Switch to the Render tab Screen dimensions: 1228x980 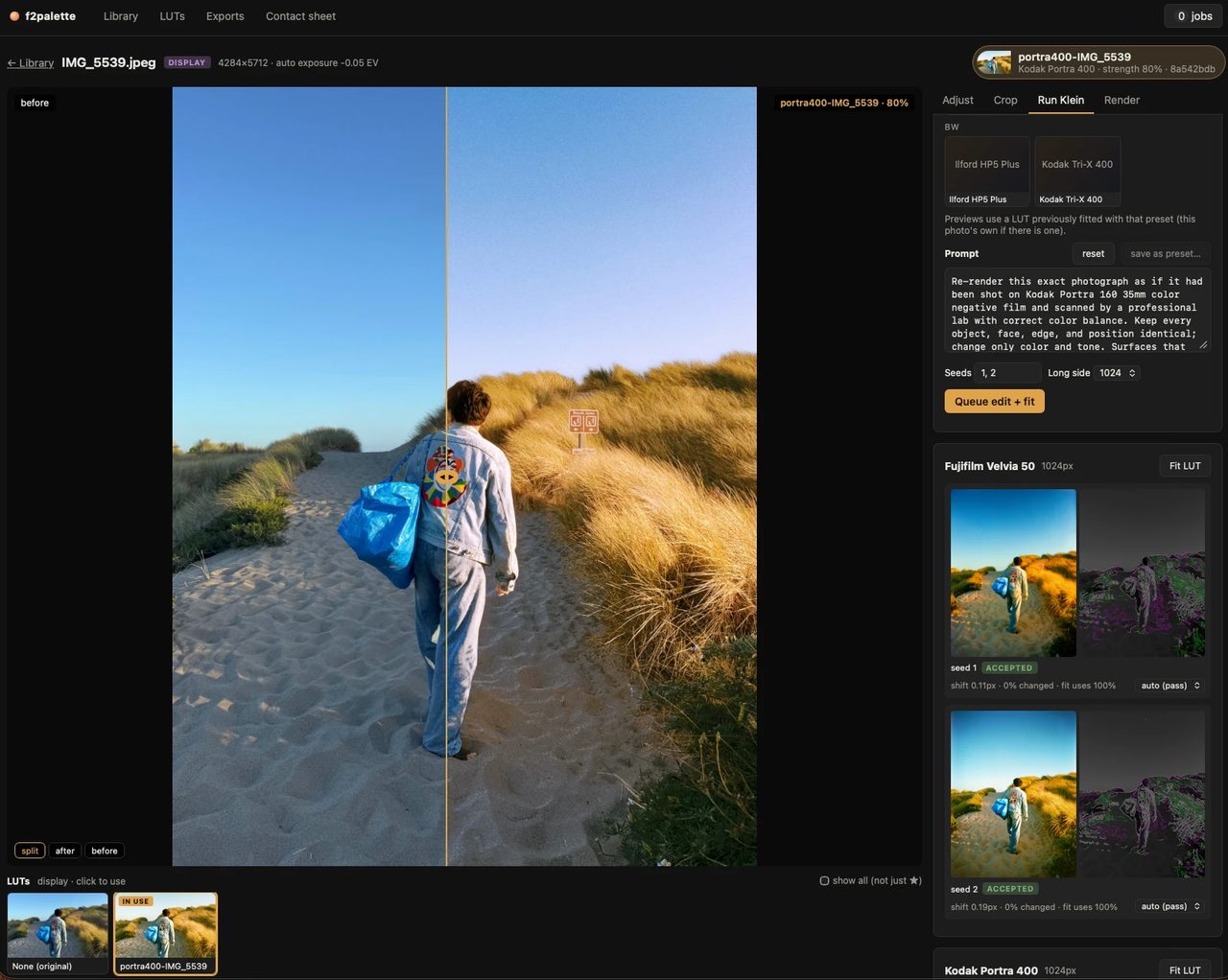coord(1122,100)
